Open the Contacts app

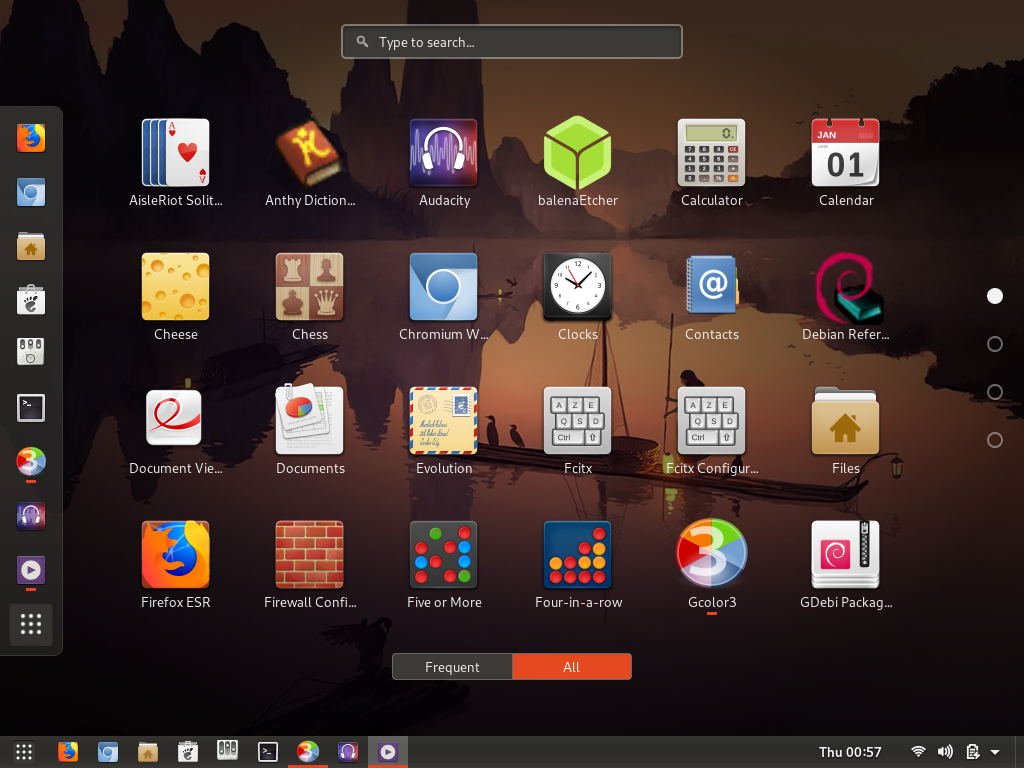tap(712, 296)
